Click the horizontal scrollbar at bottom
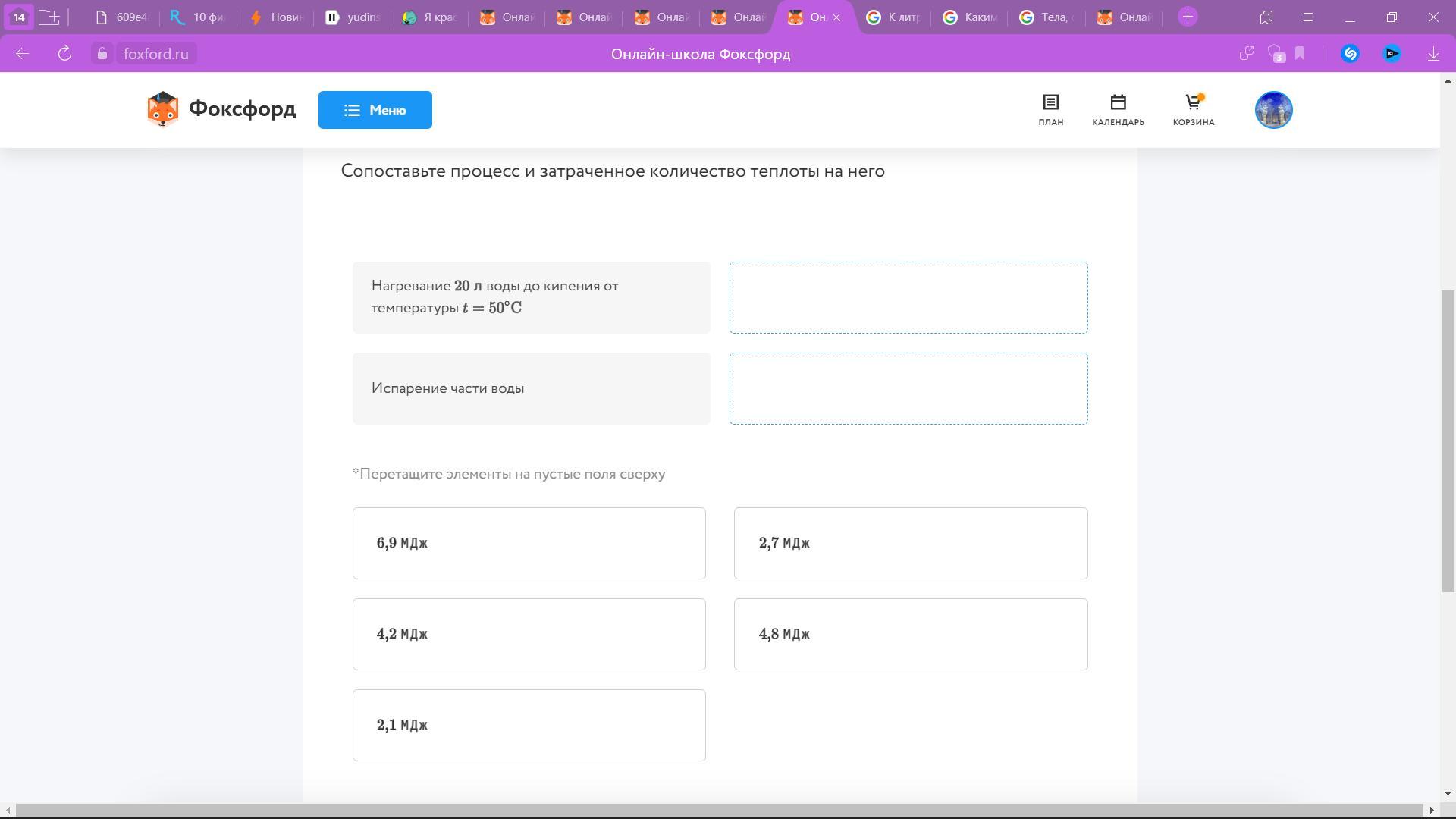This screenshot has width=1456, height=819. (x=718, y=810)
